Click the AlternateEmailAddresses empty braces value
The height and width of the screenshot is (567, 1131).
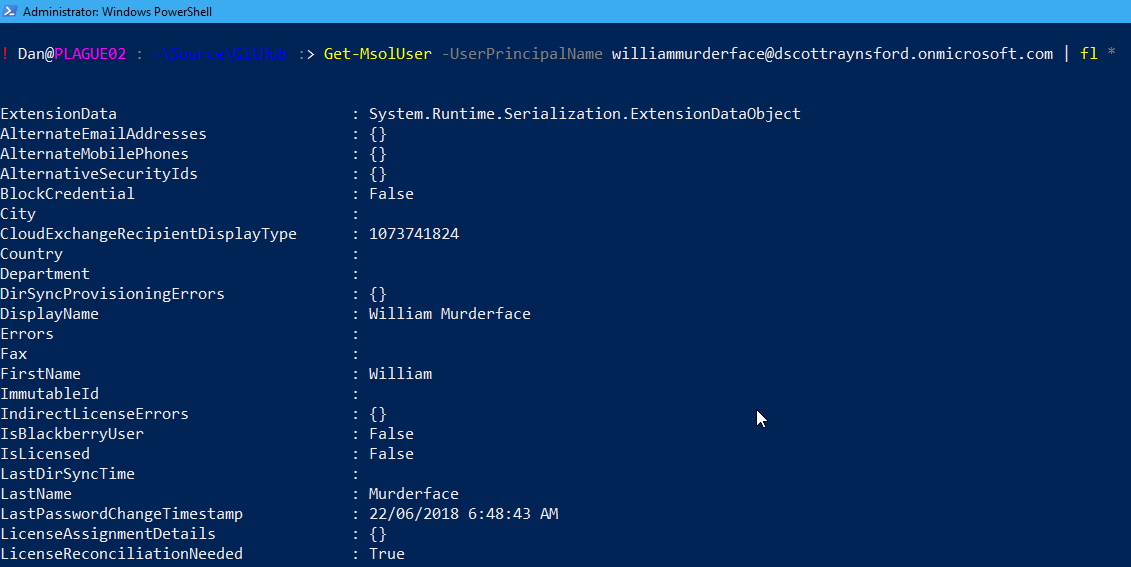378,133
